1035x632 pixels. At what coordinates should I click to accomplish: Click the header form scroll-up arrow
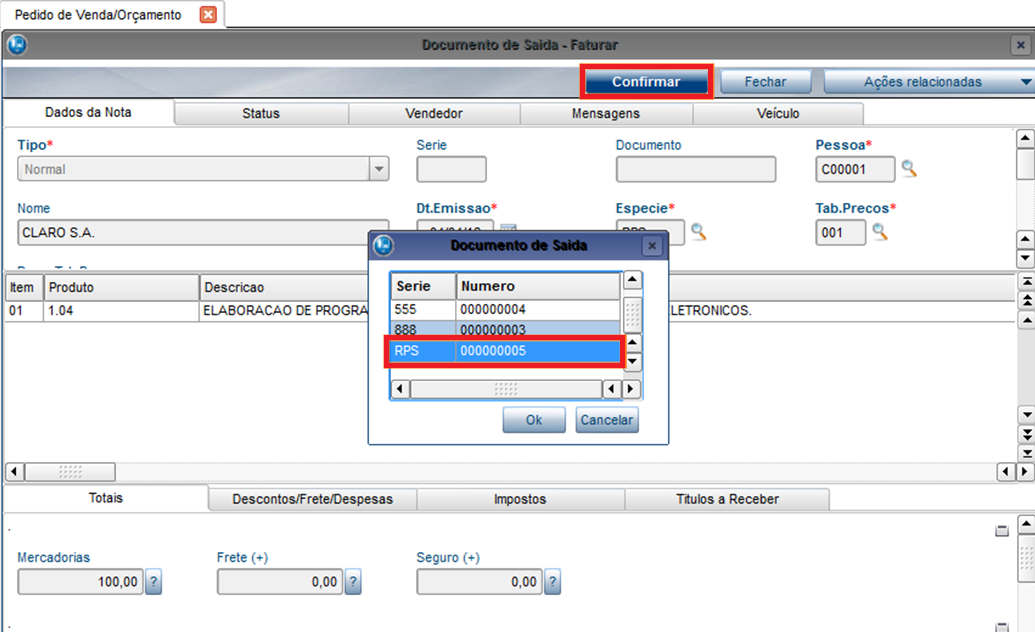pos(1024,138)
